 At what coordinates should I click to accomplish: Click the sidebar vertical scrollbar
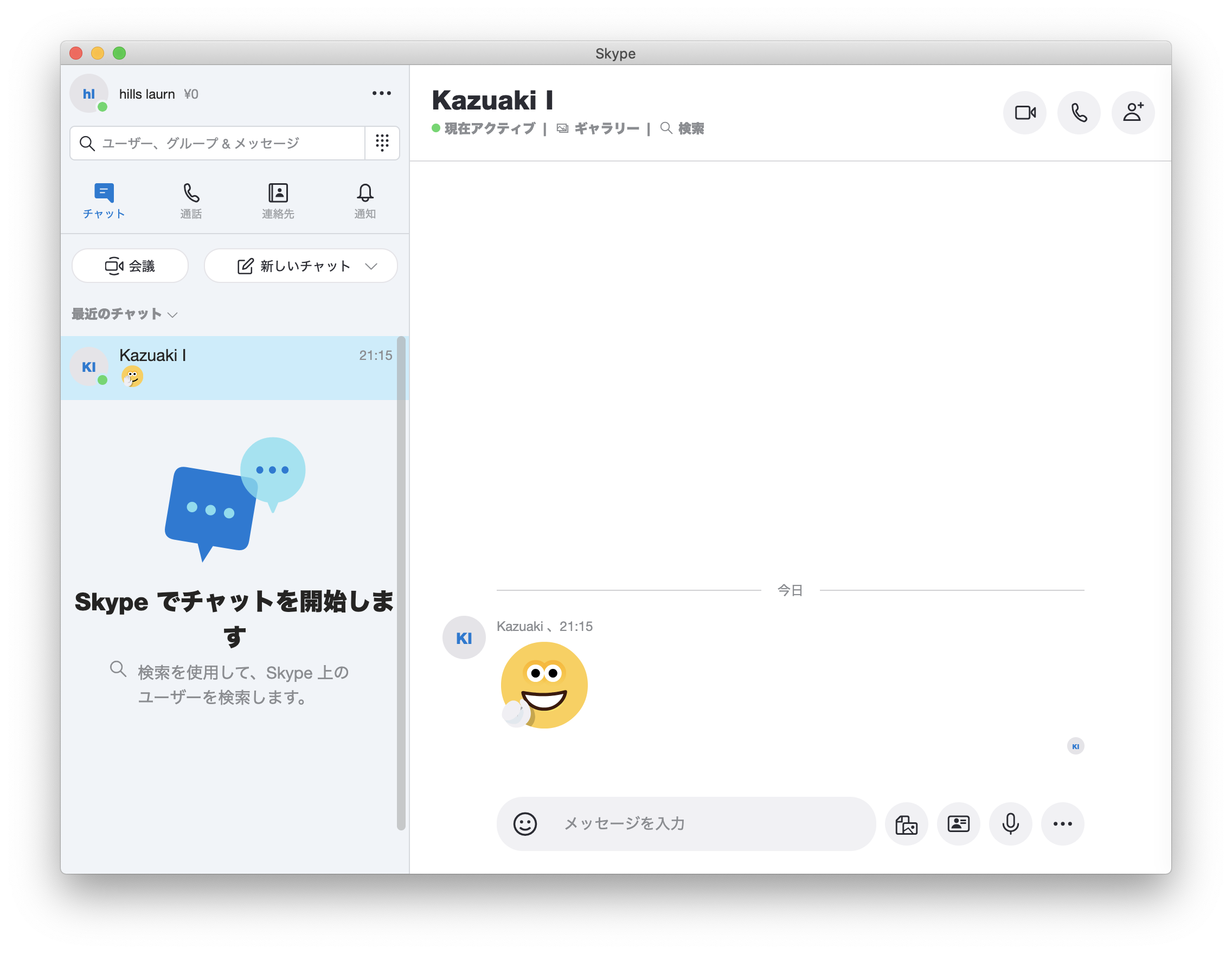[x=401, y=584]
